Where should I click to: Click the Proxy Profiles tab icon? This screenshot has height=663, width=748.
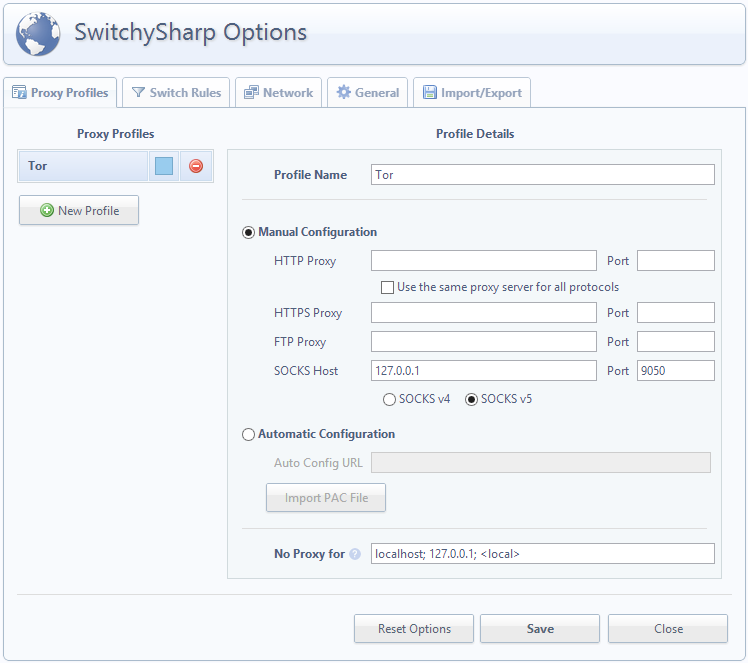[20, 92]
